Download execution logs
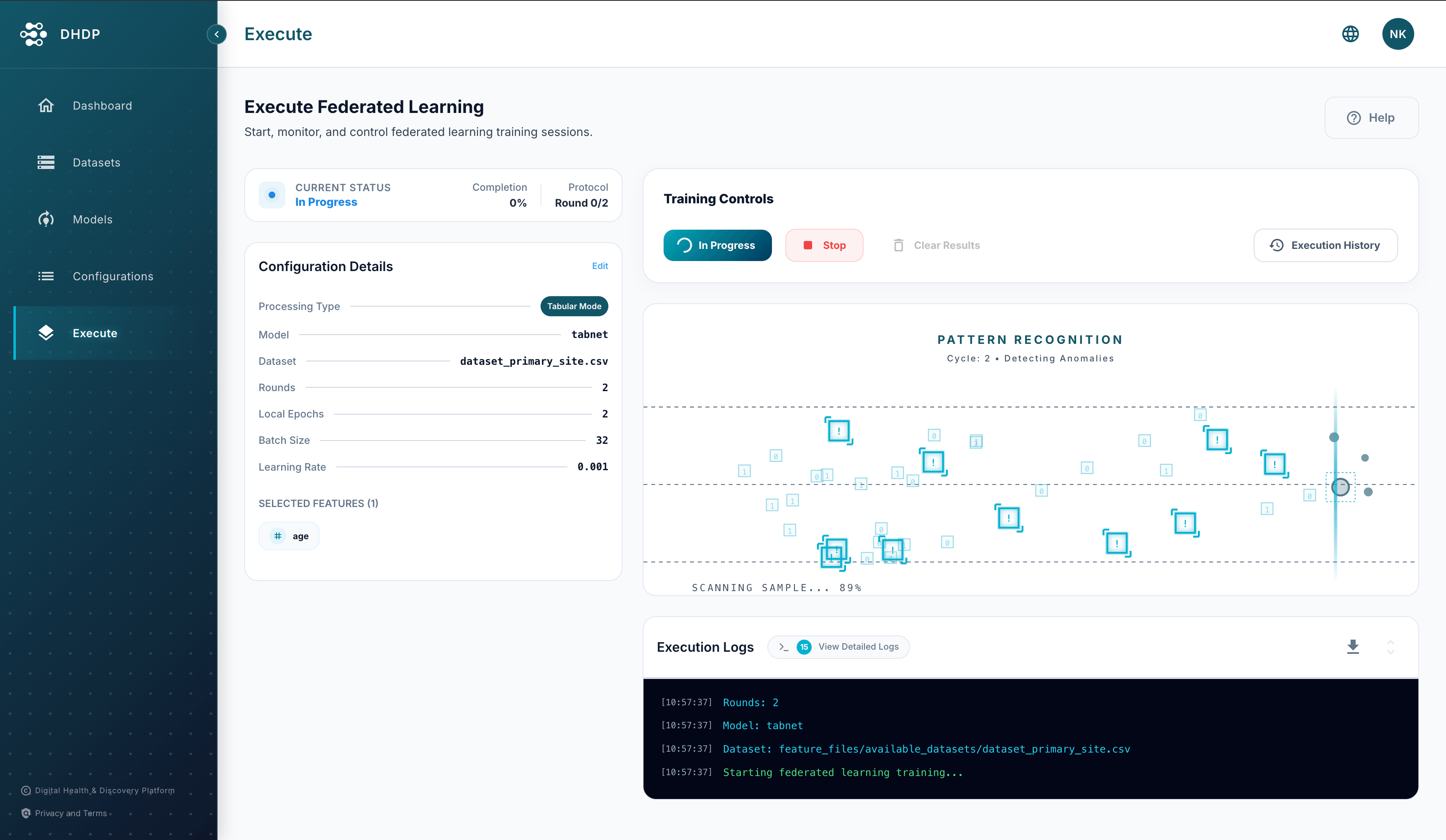1446x840 pixels. (1352, 647)
